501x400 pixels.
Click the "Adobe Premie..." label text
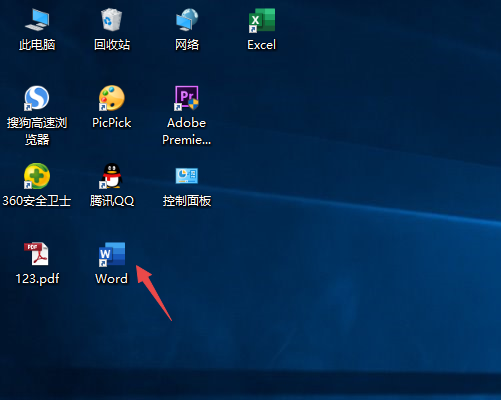pos(187,131)
